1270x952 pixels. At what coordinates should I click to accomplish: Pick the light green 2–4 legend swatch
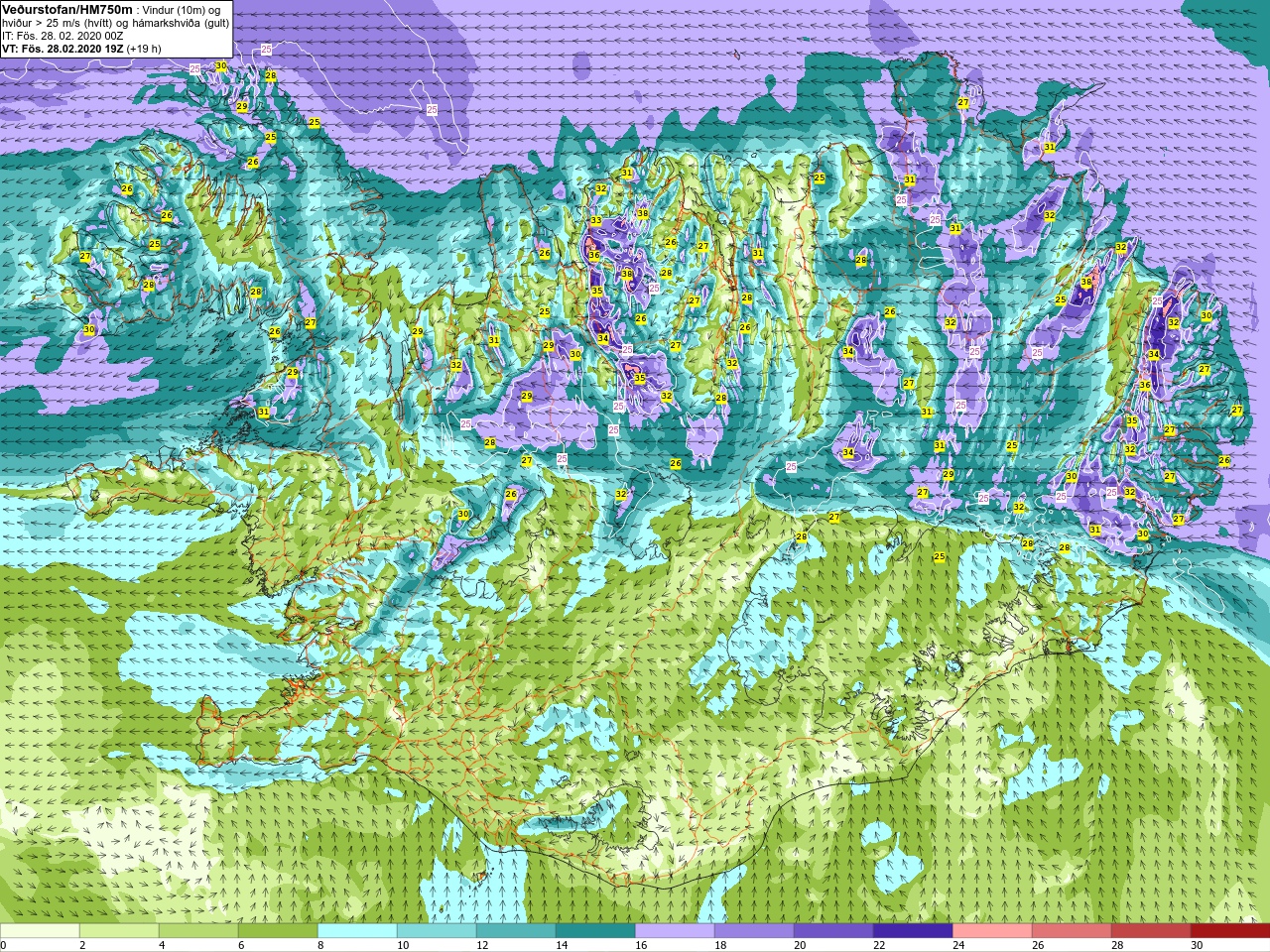[x=119, y=931]
